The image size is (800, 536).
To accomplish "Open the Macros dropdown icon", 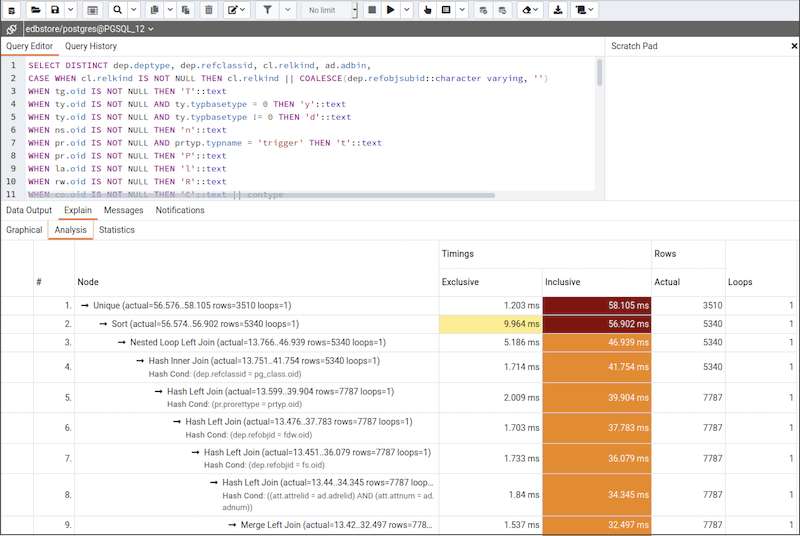I will (x=584, y=10).
